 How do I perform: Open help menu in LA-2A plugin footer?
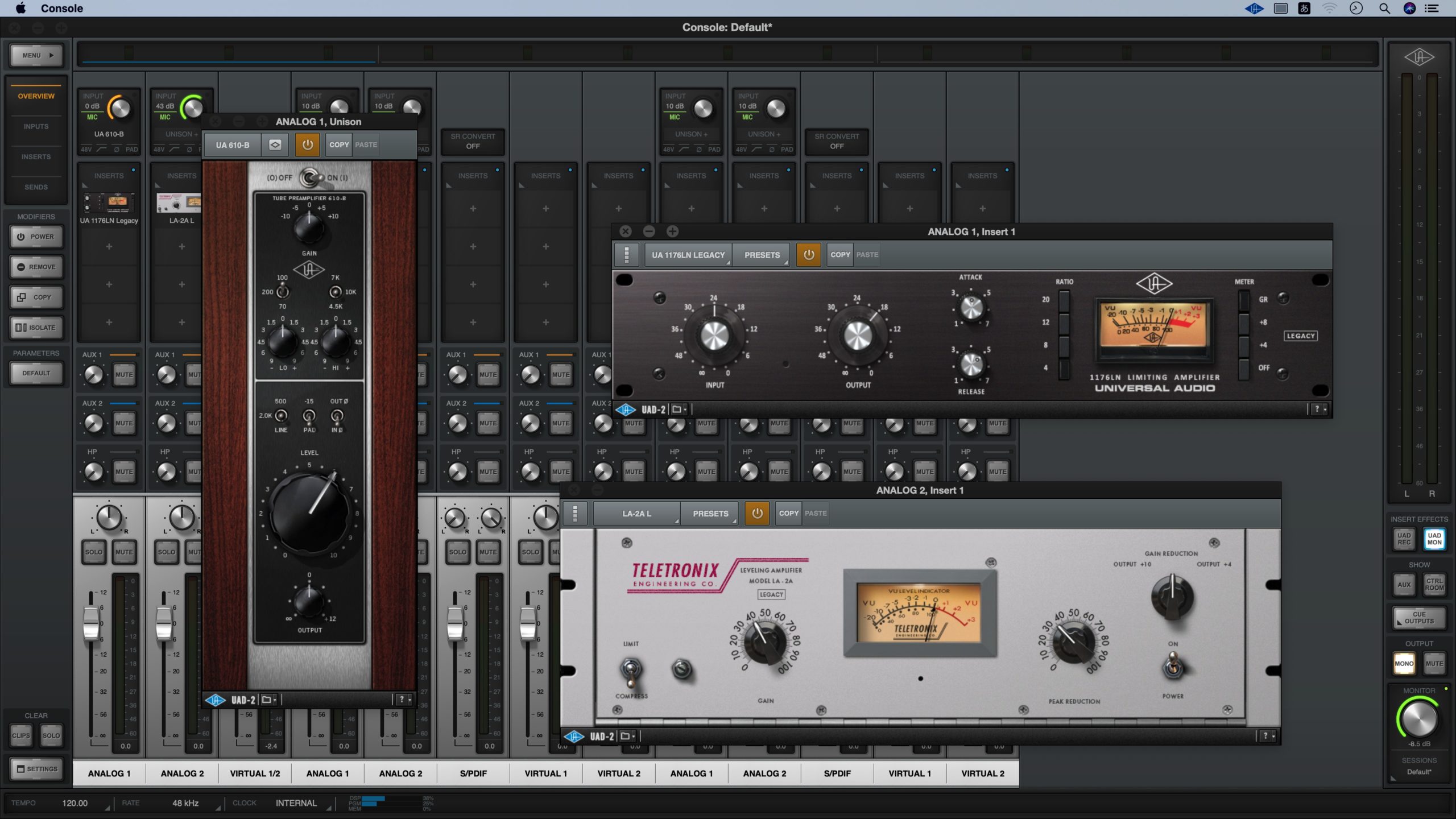tap(1268, 737)
